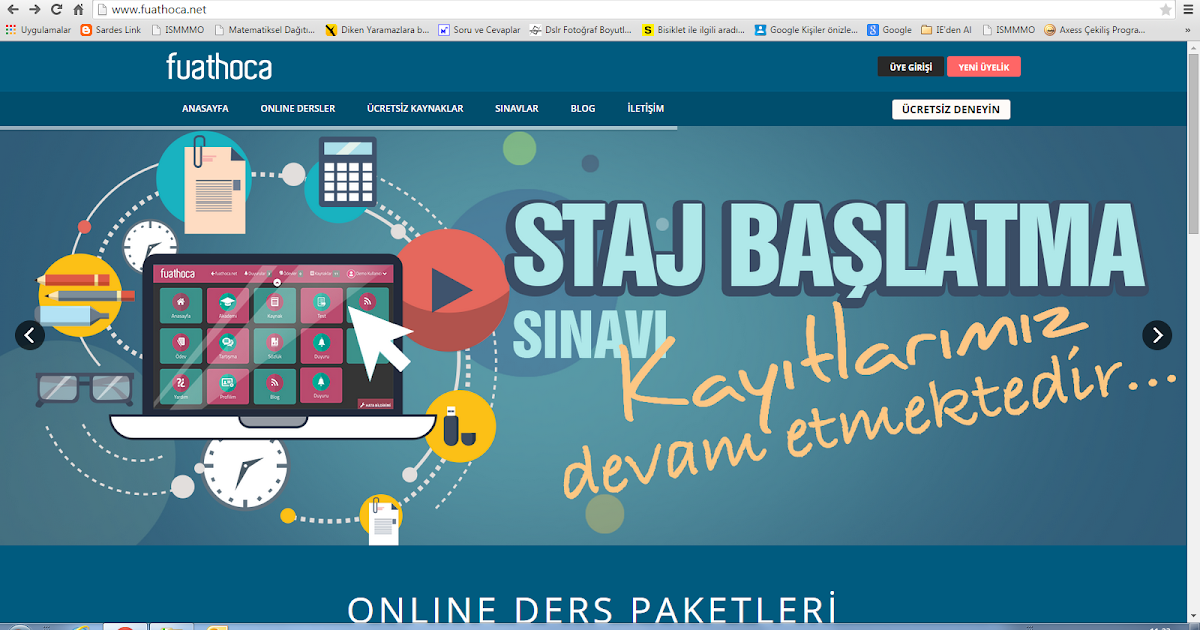Open the Soru ve Cevaplar bookmark
The width and height of the screenshot is (1200, 630).
click(480, 30)
